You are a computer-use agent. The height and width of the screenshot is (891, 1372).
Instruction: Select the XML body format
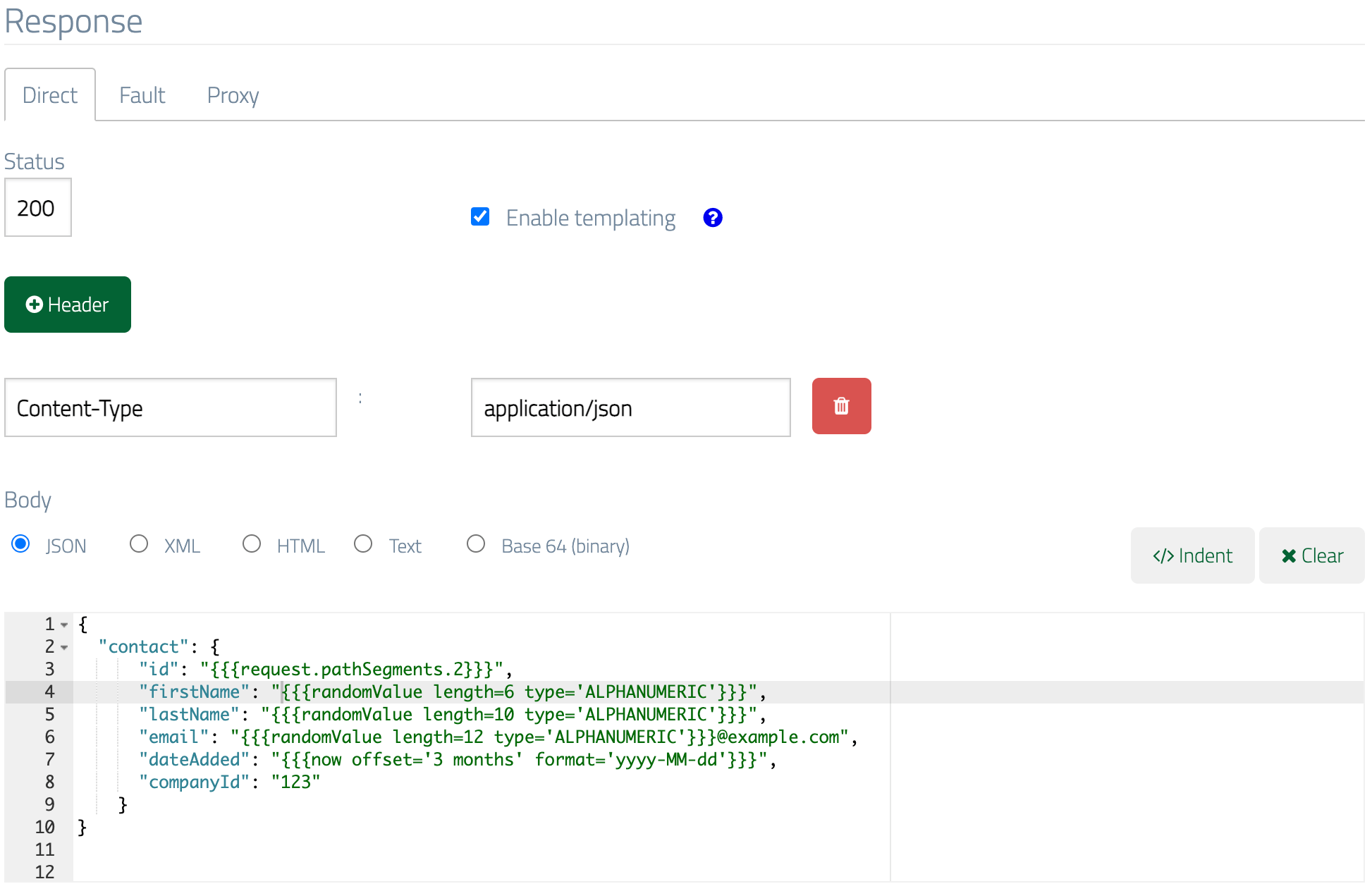(x=139, y=543)
